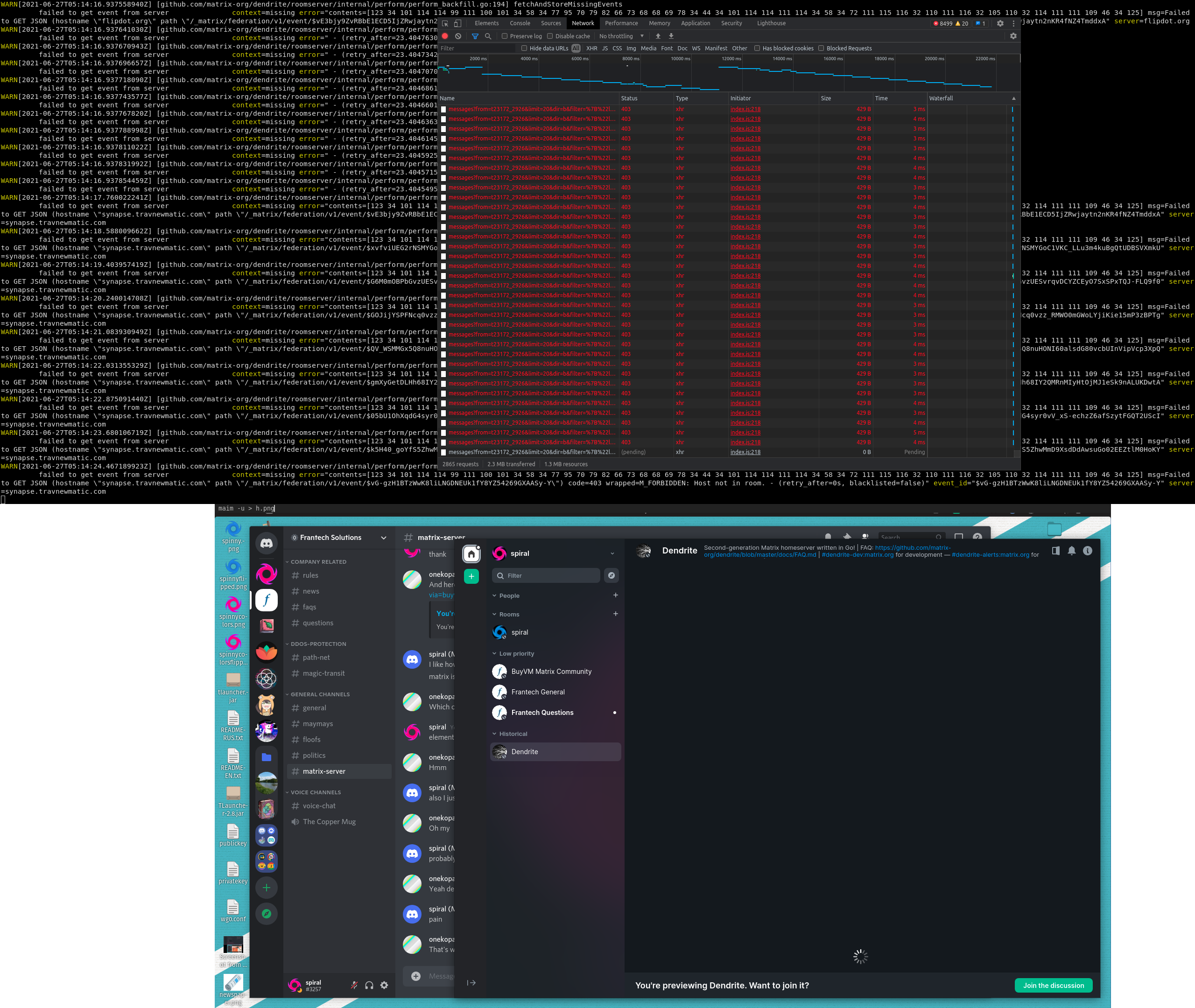Switch to the Elements tab in DevTools
Viewport: 1195px width, 1008px height.
pyautogui.click(x=487, y=23)
